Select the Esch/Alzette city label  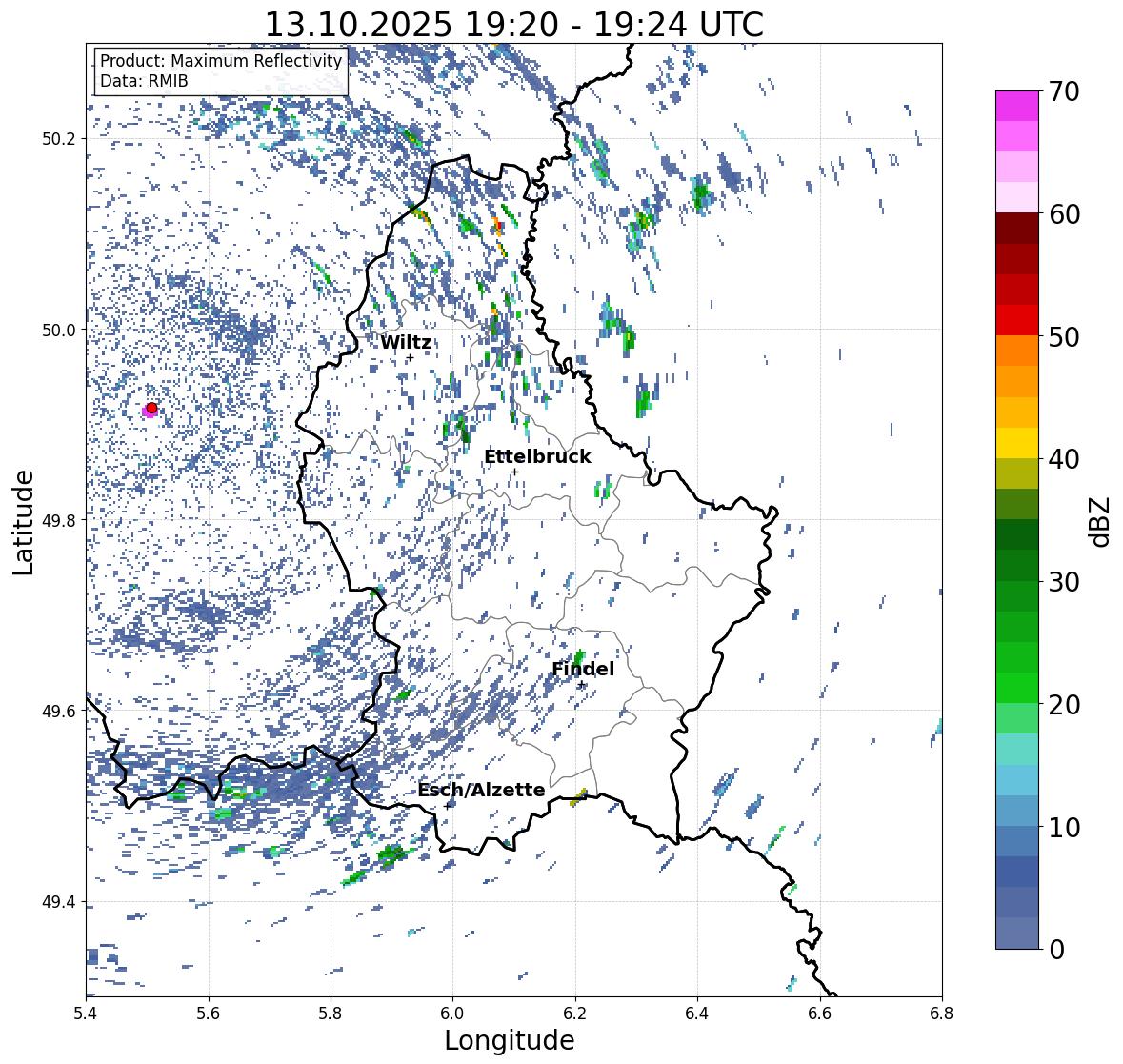481,790
